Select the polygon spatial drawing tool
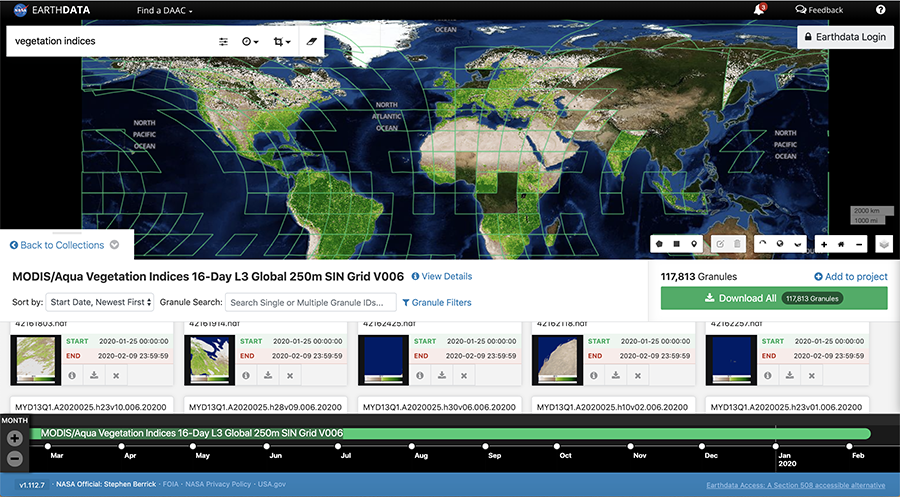 tap(660, 244)
